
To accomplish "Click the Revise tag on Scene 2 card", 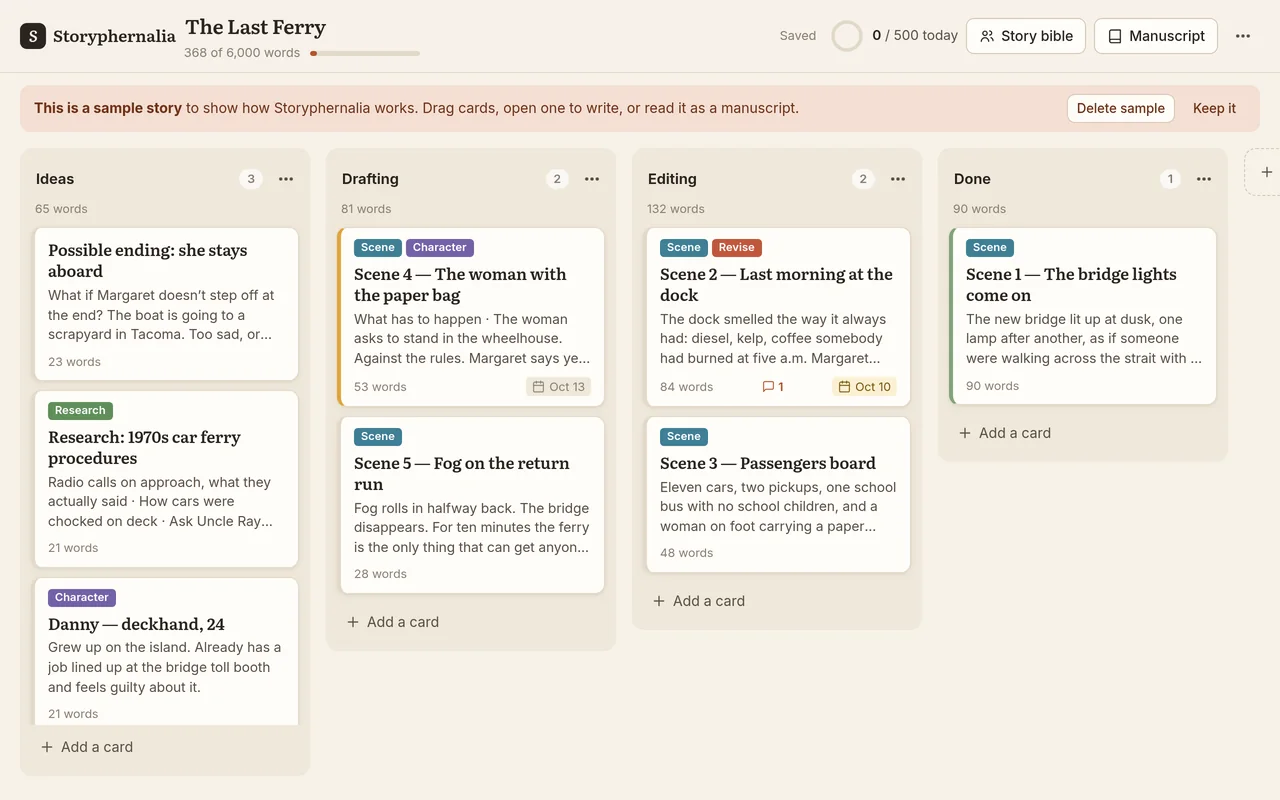I will [x=736, y=248].
